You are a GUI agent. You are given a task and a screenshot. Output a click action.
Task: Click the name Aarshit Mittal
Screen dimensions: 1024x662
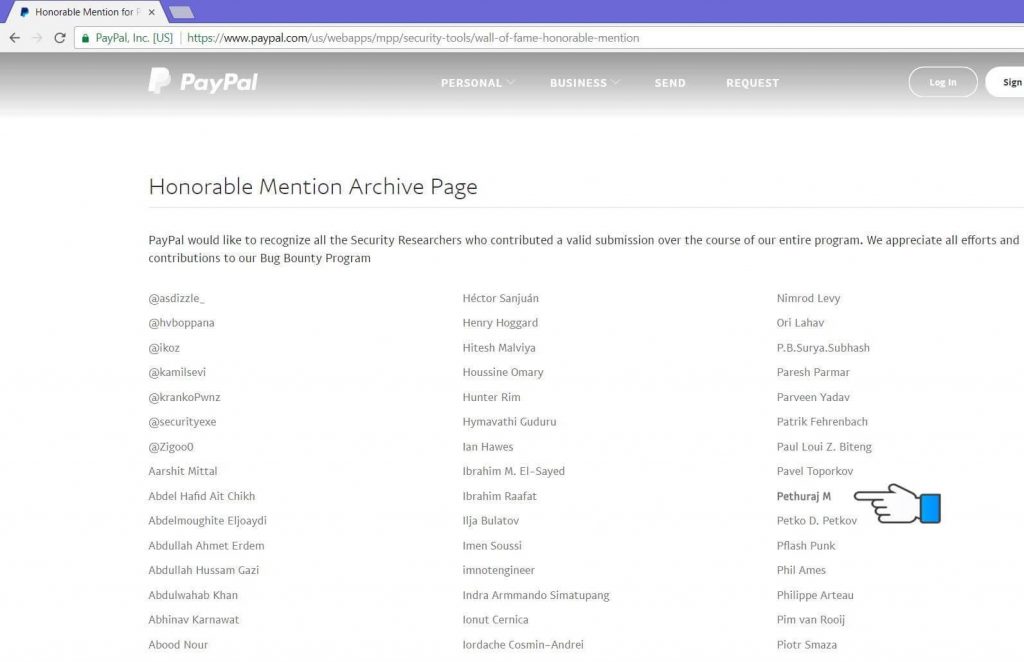183,471
